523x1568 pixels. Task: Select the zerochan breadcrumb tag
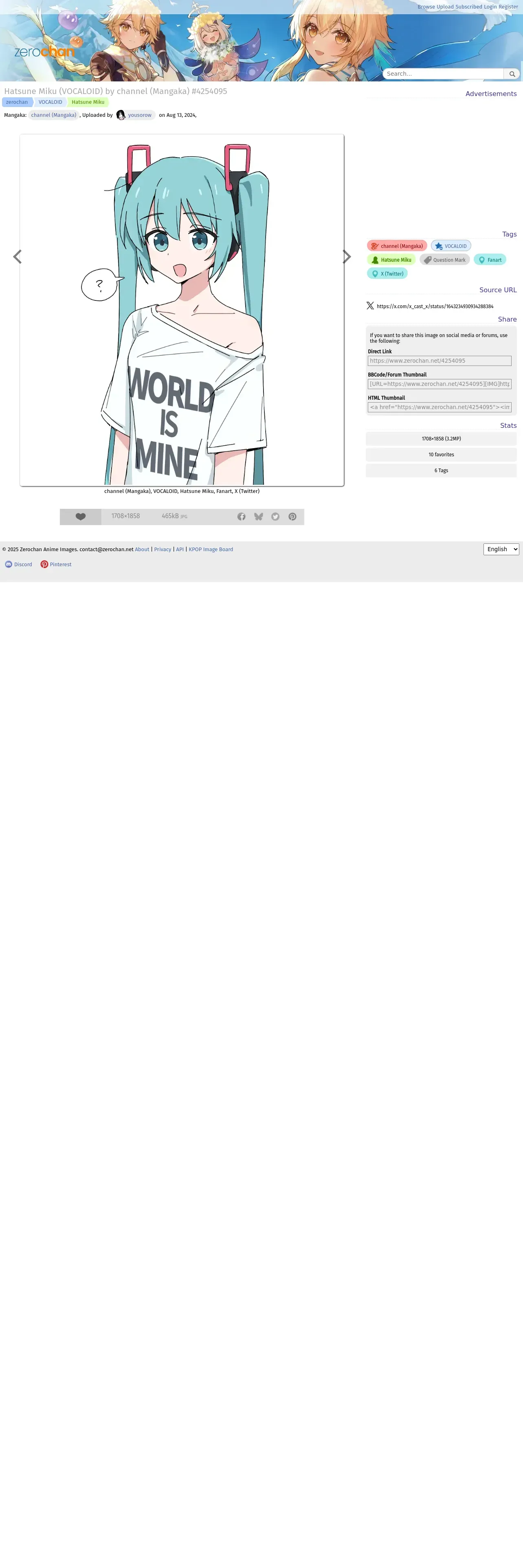point(17,102)
